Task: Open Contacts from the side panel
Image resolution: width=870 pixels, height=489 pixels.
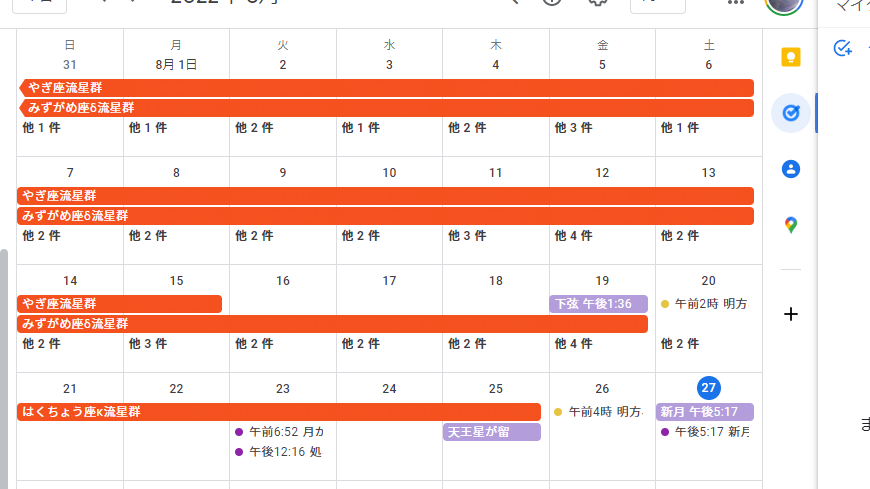Action: tap(791, 169)
